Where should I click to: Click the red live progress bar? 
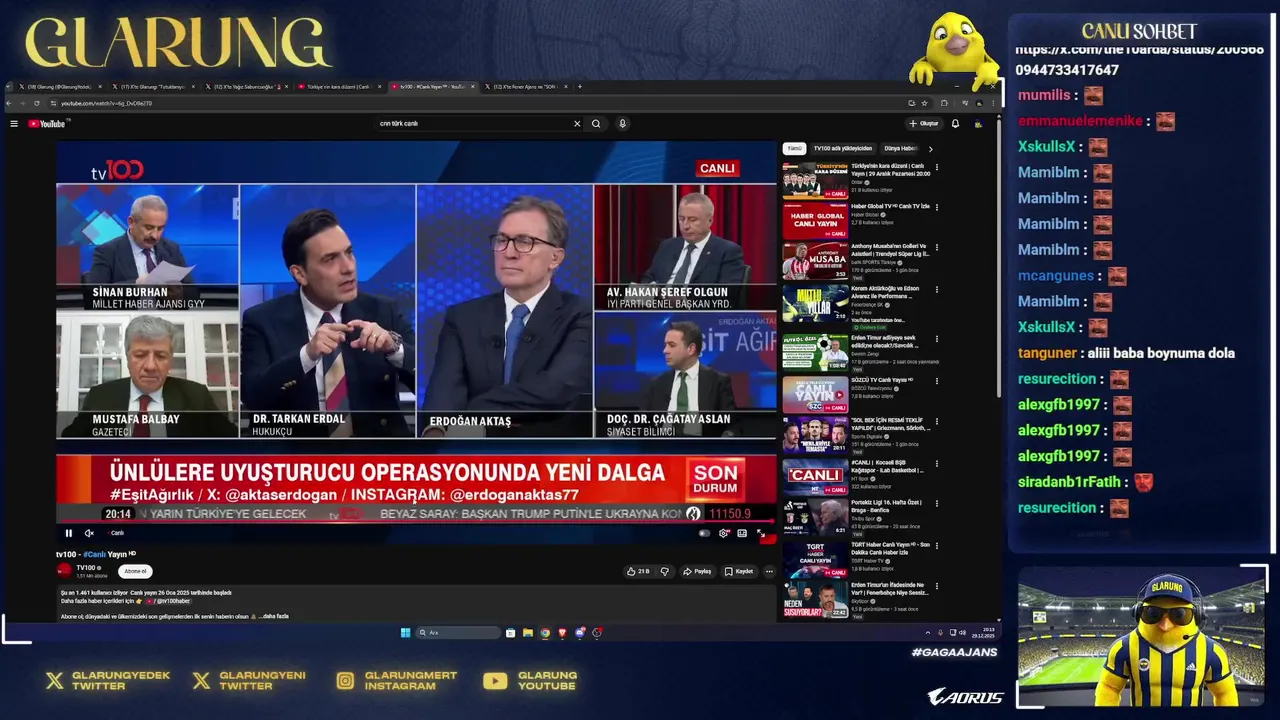[416, 523]
